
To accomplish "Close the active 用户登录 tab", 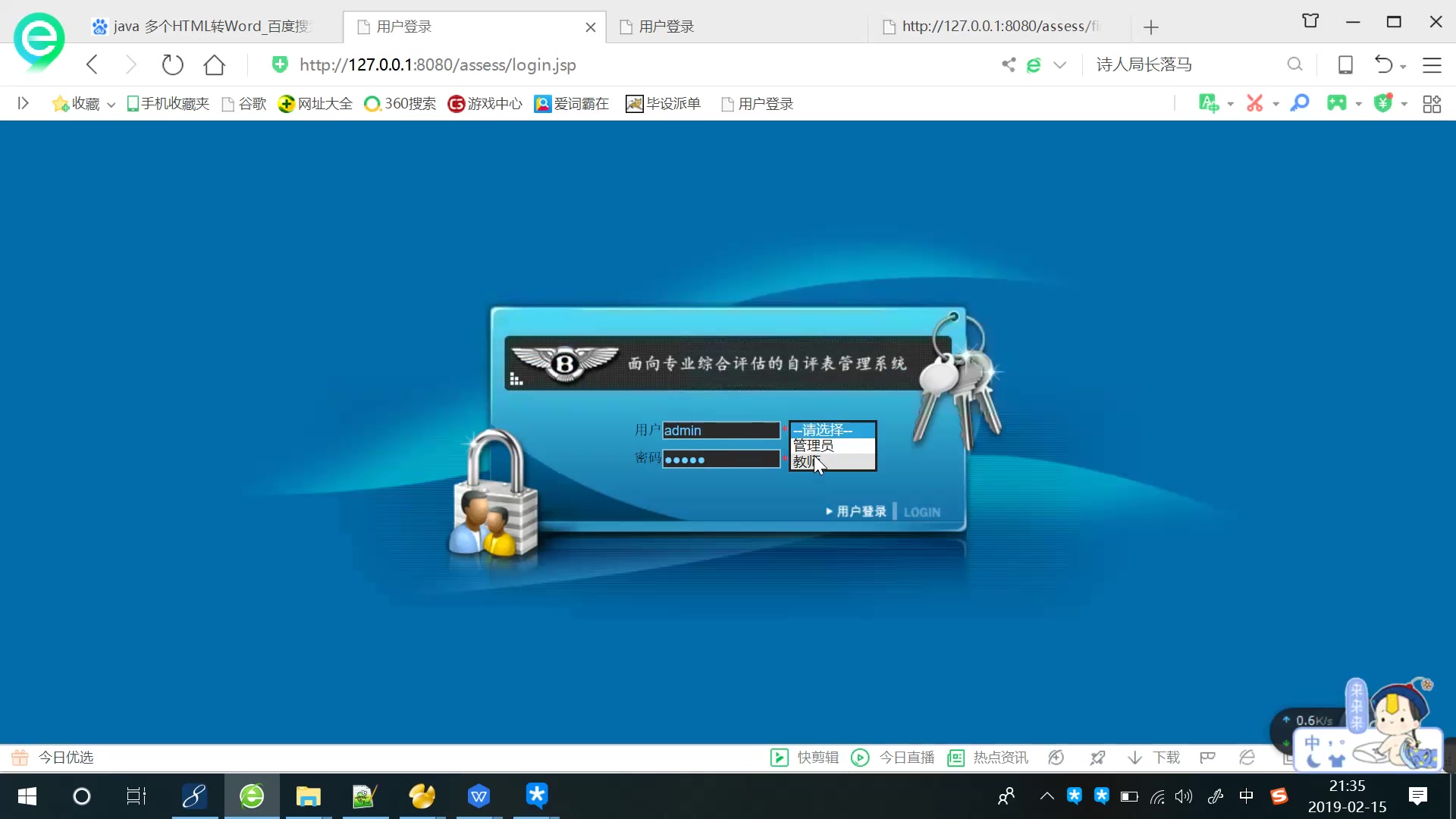I will [591, 27].
